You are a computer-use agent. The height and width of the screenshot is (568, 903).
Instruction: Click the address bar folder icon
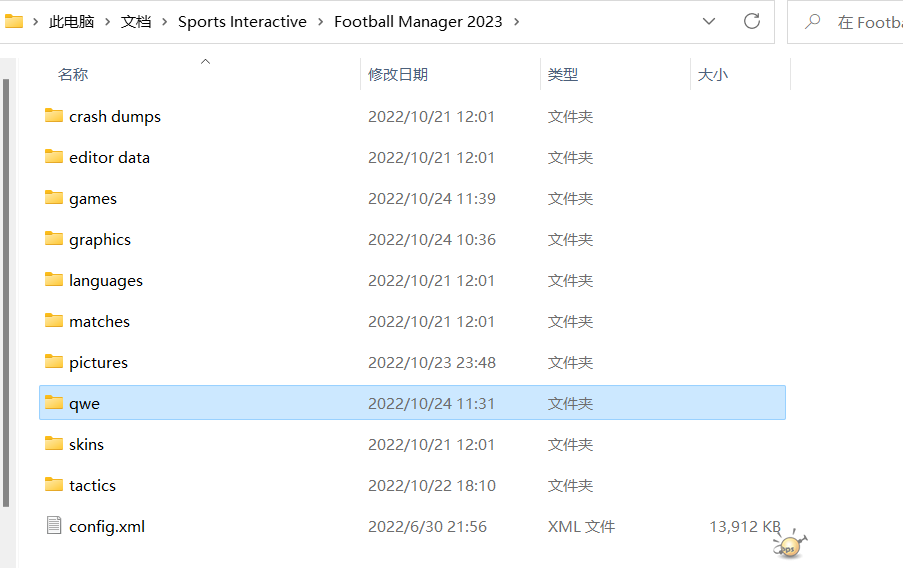pyautogui.click(x=13, y=22)
